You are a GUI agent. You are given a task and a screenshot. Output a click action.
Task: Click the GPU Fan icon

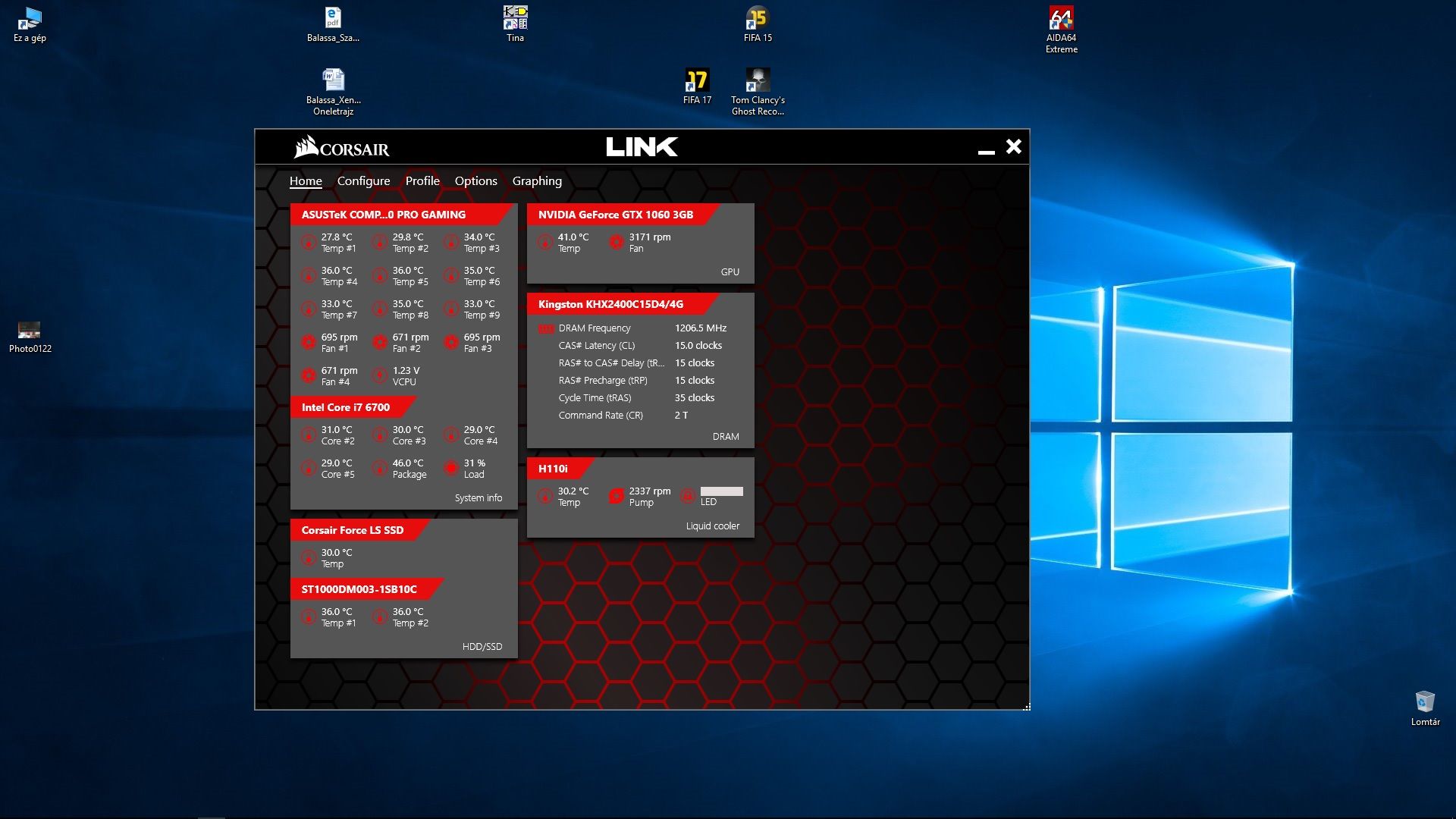pyautogui.click(x=617, y=243)
